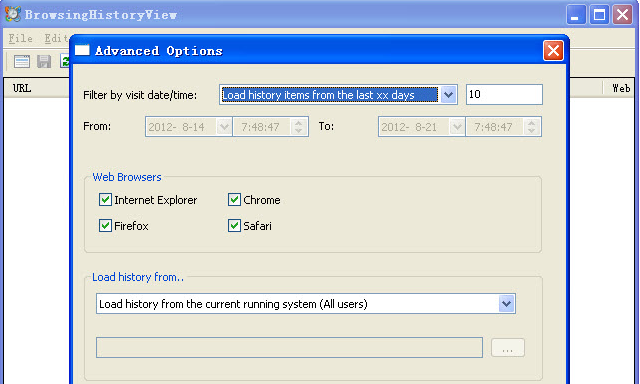Click the URL column header
Screen dimensions: 640x384
tap(37, 88)
